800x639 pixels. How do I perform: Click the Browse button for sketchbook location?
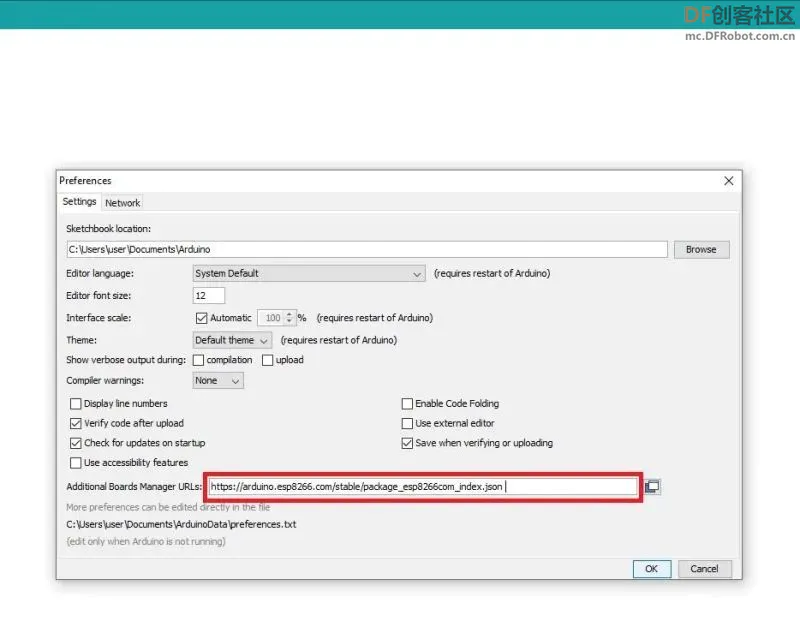[x=701, y=250]
